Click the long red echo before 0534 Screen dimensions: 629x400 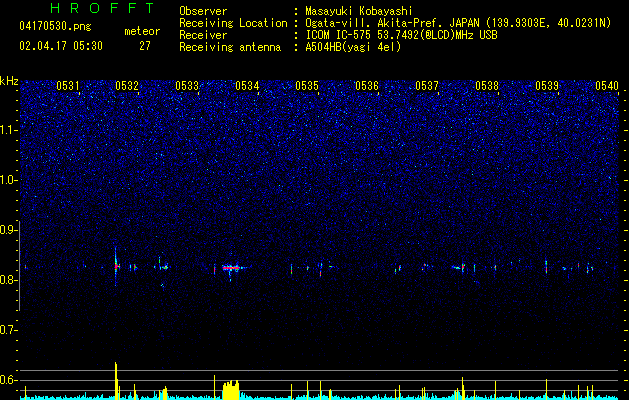(231, 268)
